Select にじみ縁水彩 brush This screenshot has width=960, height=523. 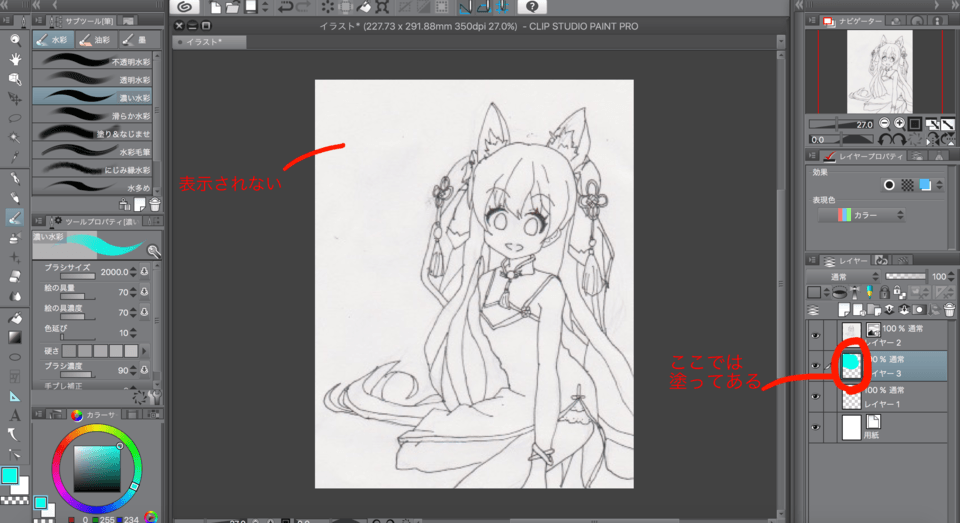click(92, 168)
